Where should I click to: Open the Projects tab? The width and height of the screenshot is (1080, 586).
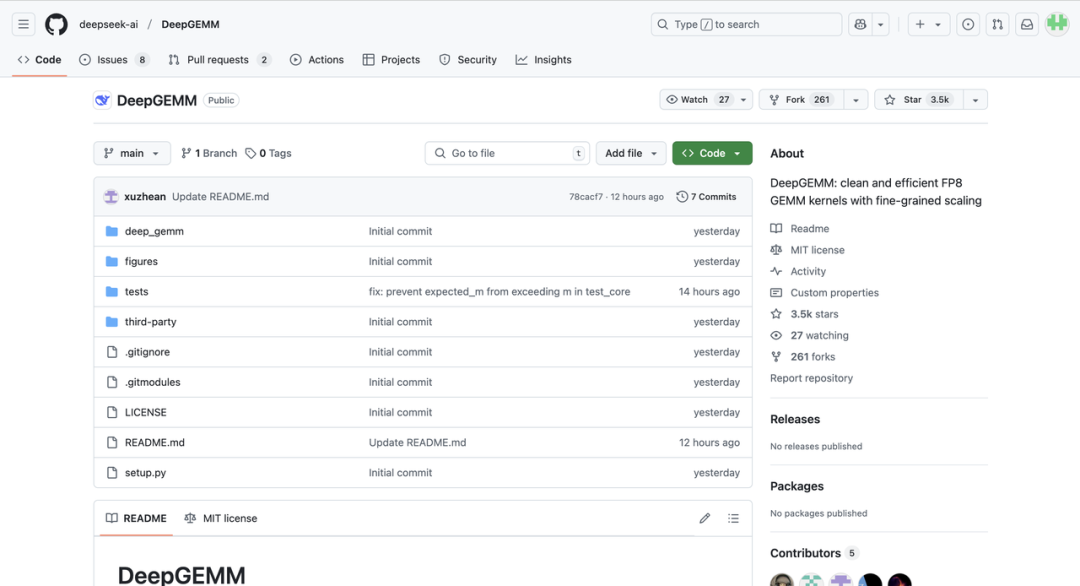click(391, 60)
